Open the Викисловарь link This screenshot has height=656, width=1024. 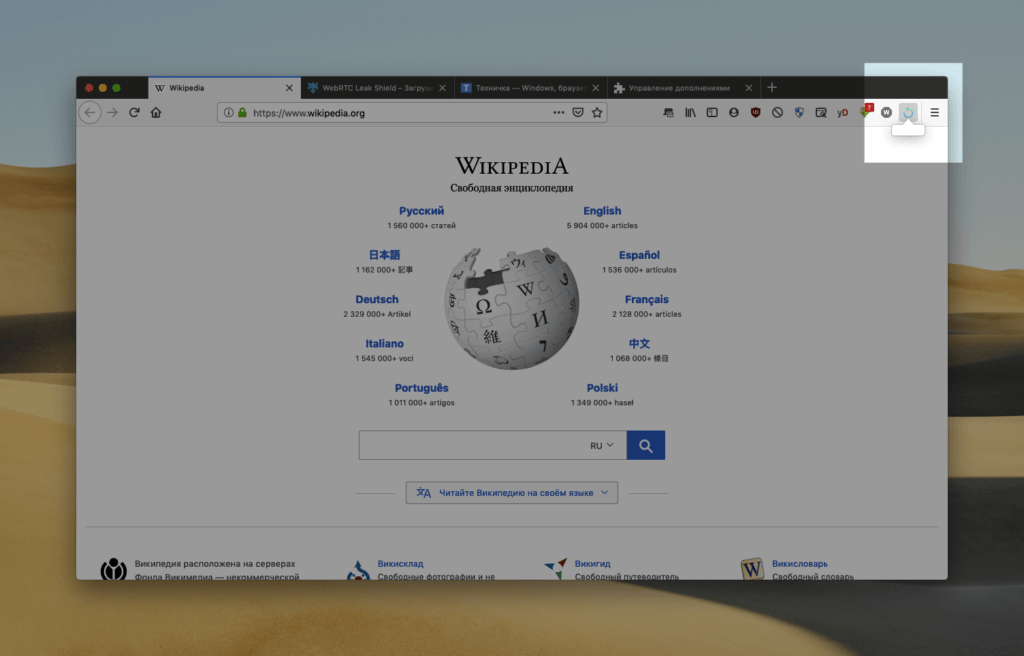coord(799,563)
